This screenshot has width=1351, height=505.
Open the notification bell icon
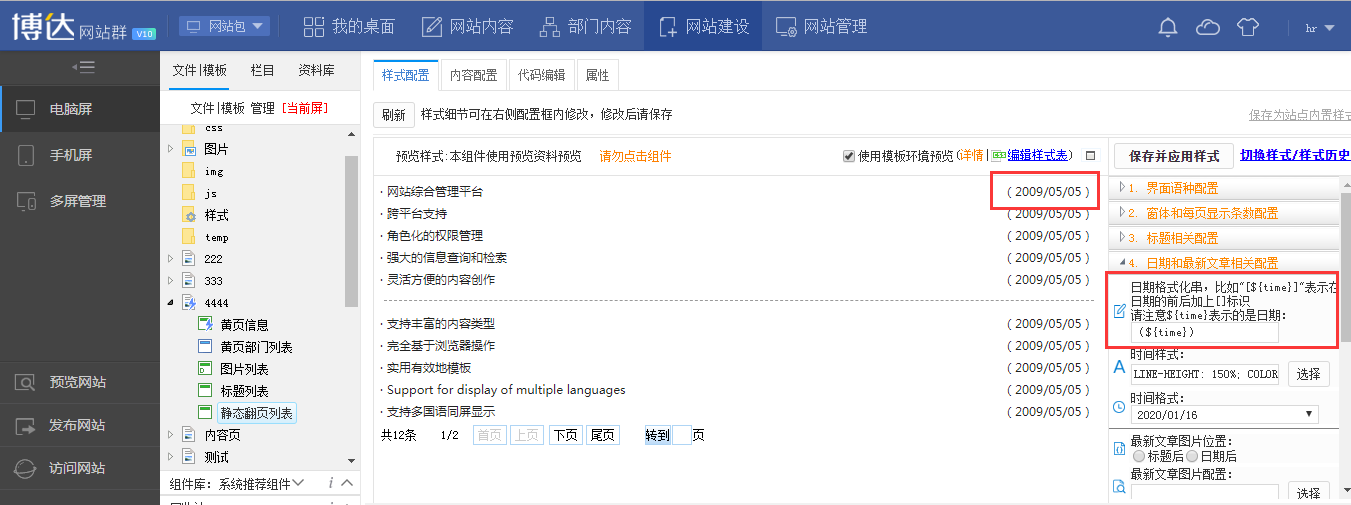pos(1167,27)
